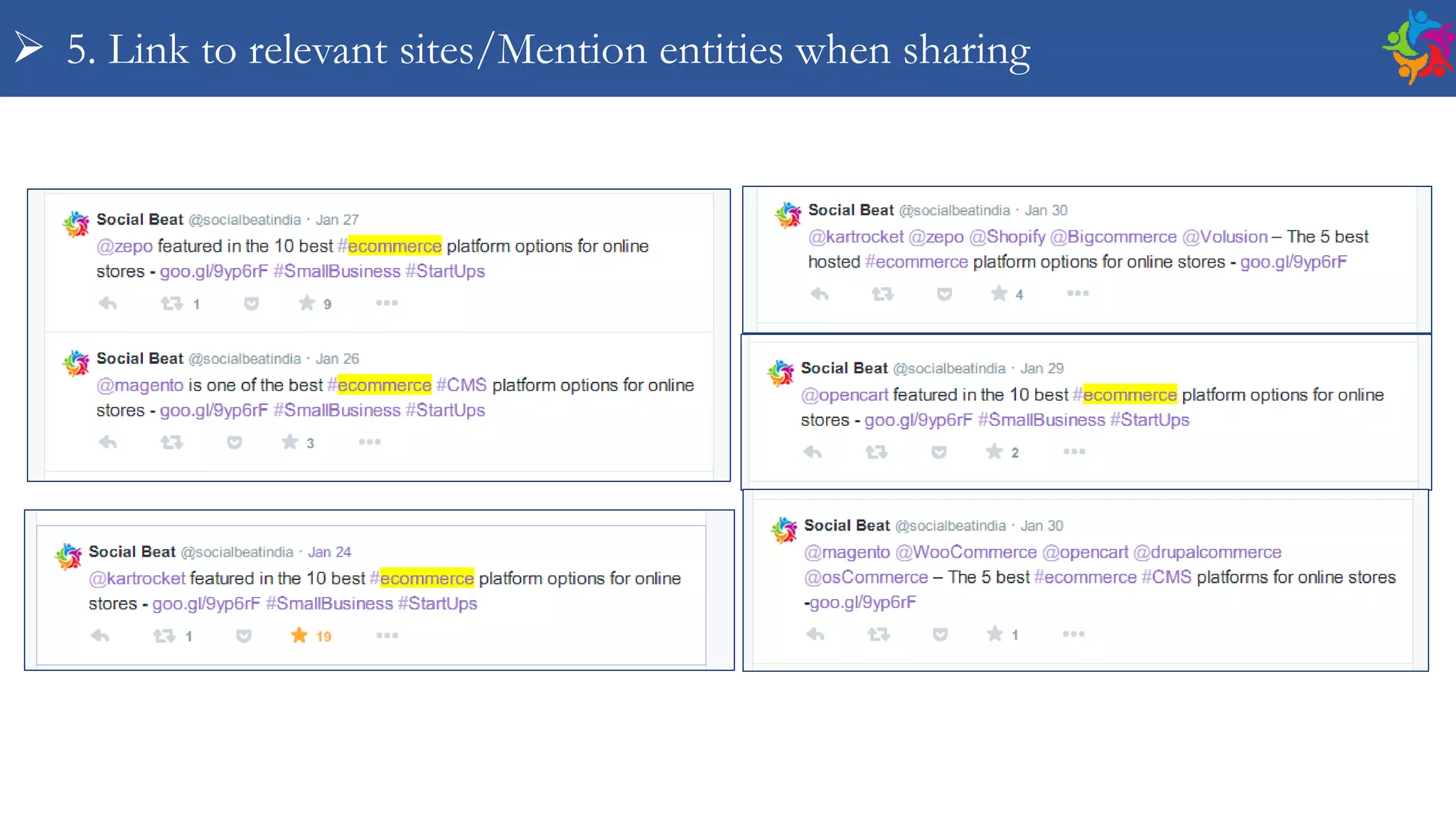The width and height of the screenshot is (1456, 819).
Task: Retweet the Jan 24 @kartrocket tweet
Action: coord(164,636)
